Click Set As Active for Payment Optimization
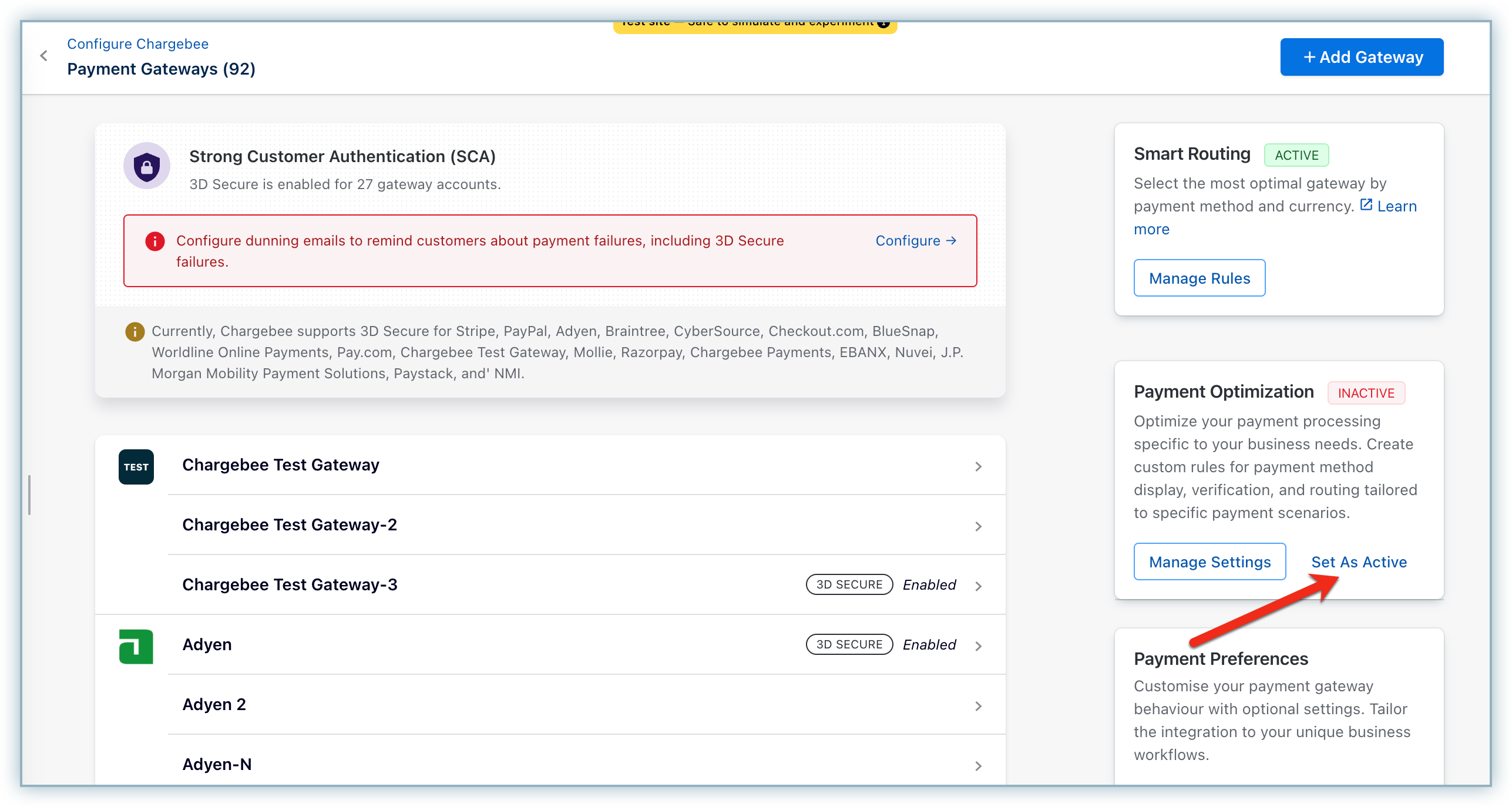Viewport: 1512px width, 807px height. 1359,562
